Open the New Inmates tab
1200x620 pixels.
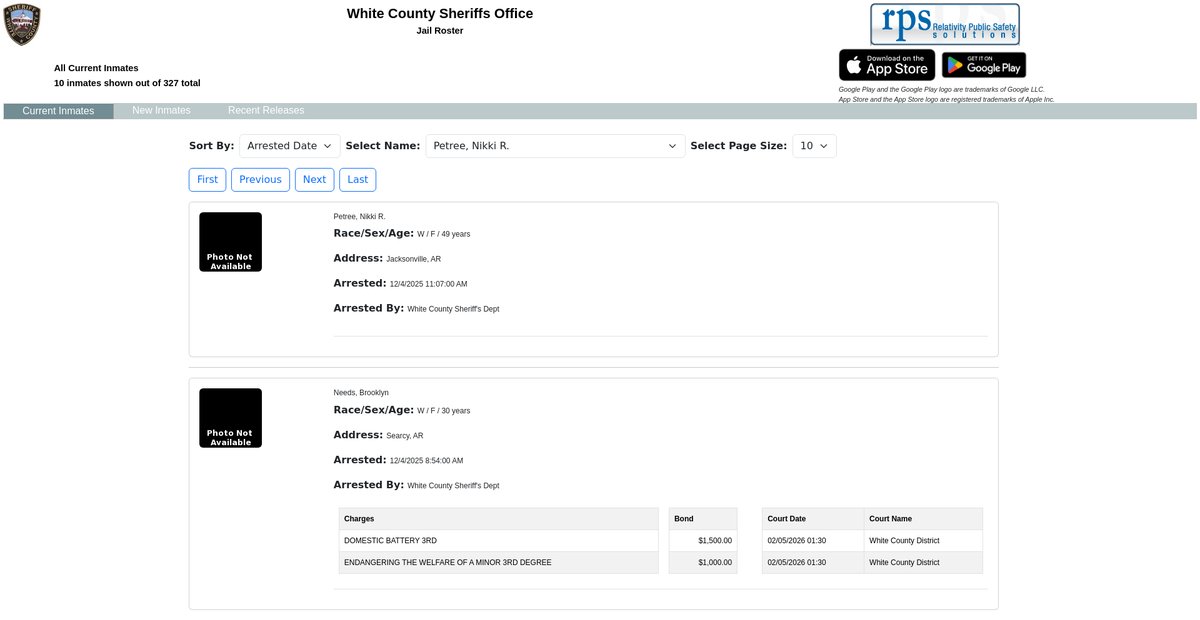click(161, 111)
